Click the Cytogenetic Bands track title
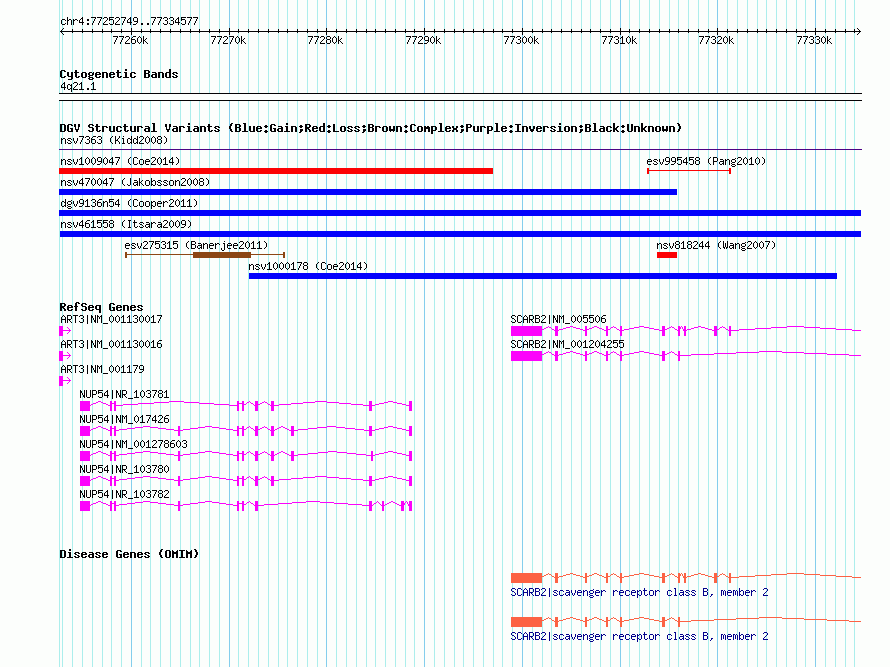This screenshot has width=890, height=667. tap(119, 74)
